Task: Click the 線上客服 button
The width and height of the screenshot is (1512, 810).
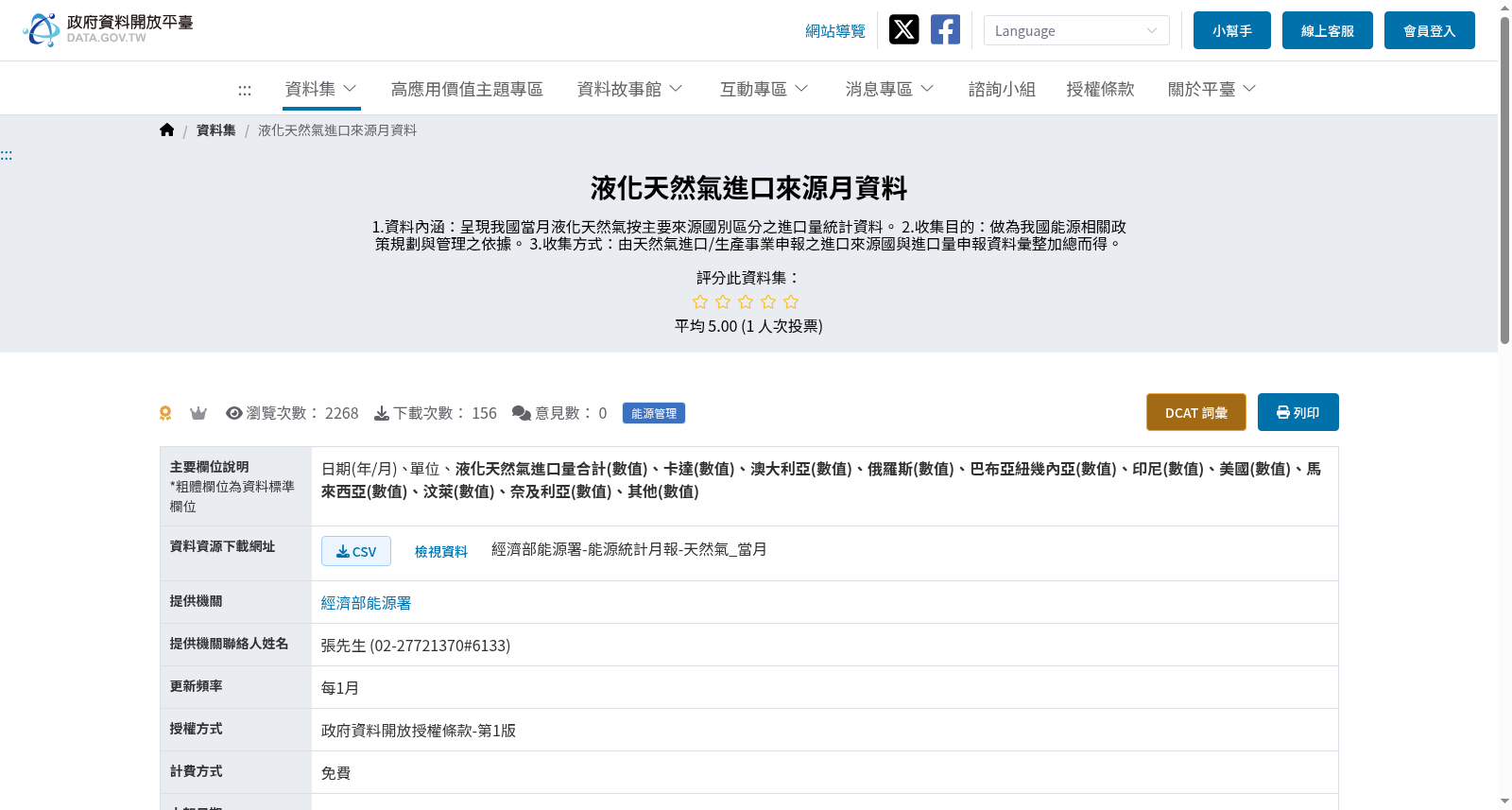Action: 1328,30
